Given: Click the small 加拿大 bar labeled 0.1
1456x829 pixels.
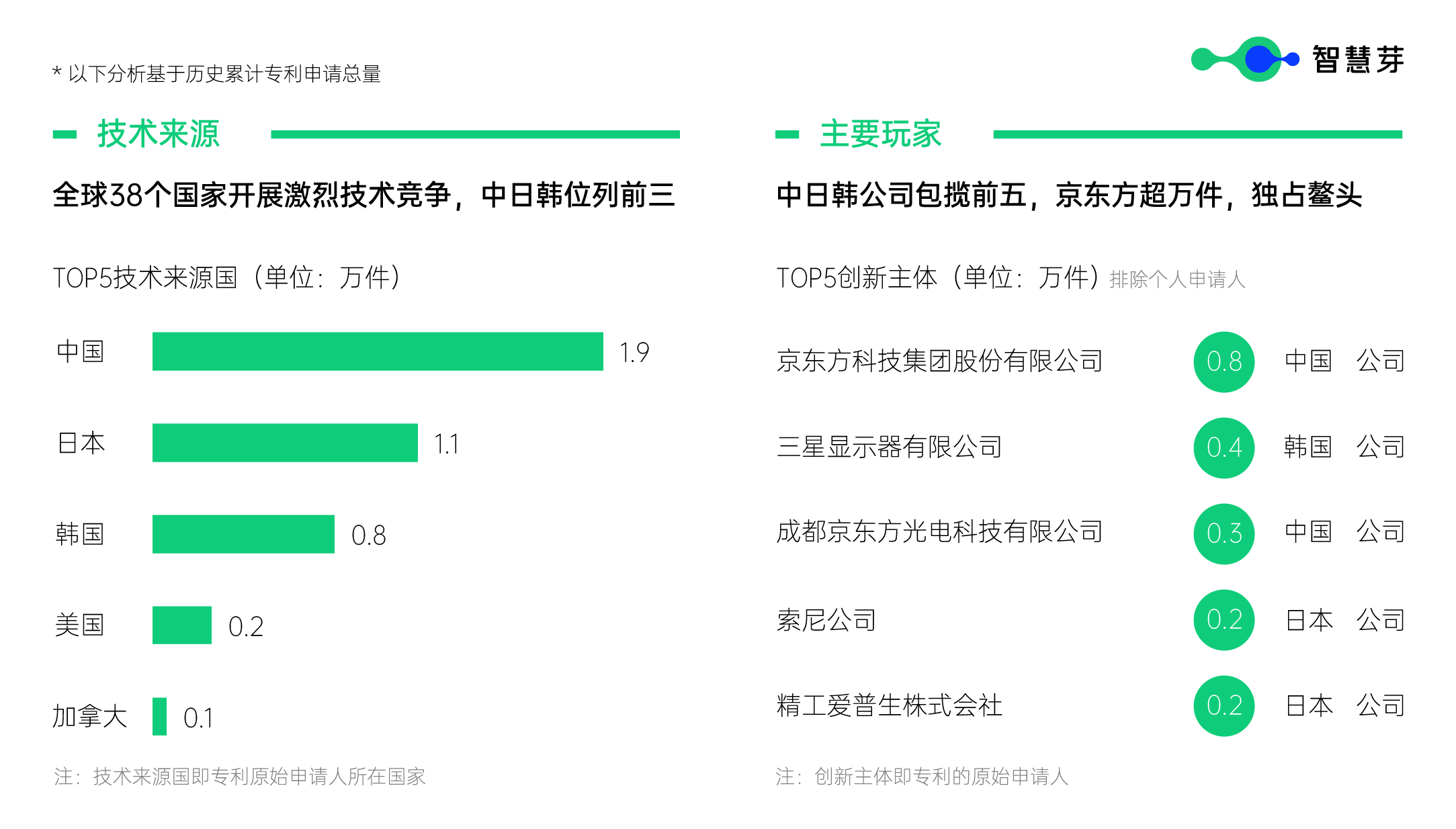Looking at the screenshot, I should pos(159,716).
